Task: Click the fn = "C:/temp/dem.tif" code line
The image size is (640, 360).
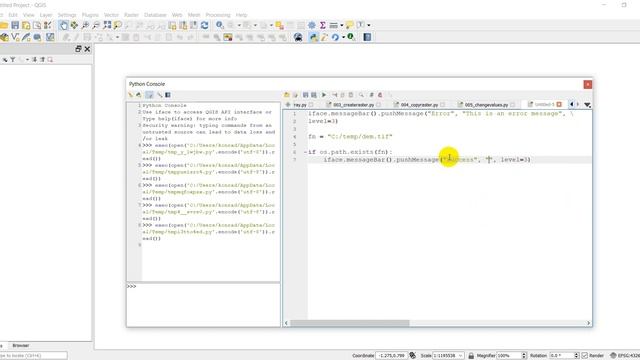Action: point(350,137)
